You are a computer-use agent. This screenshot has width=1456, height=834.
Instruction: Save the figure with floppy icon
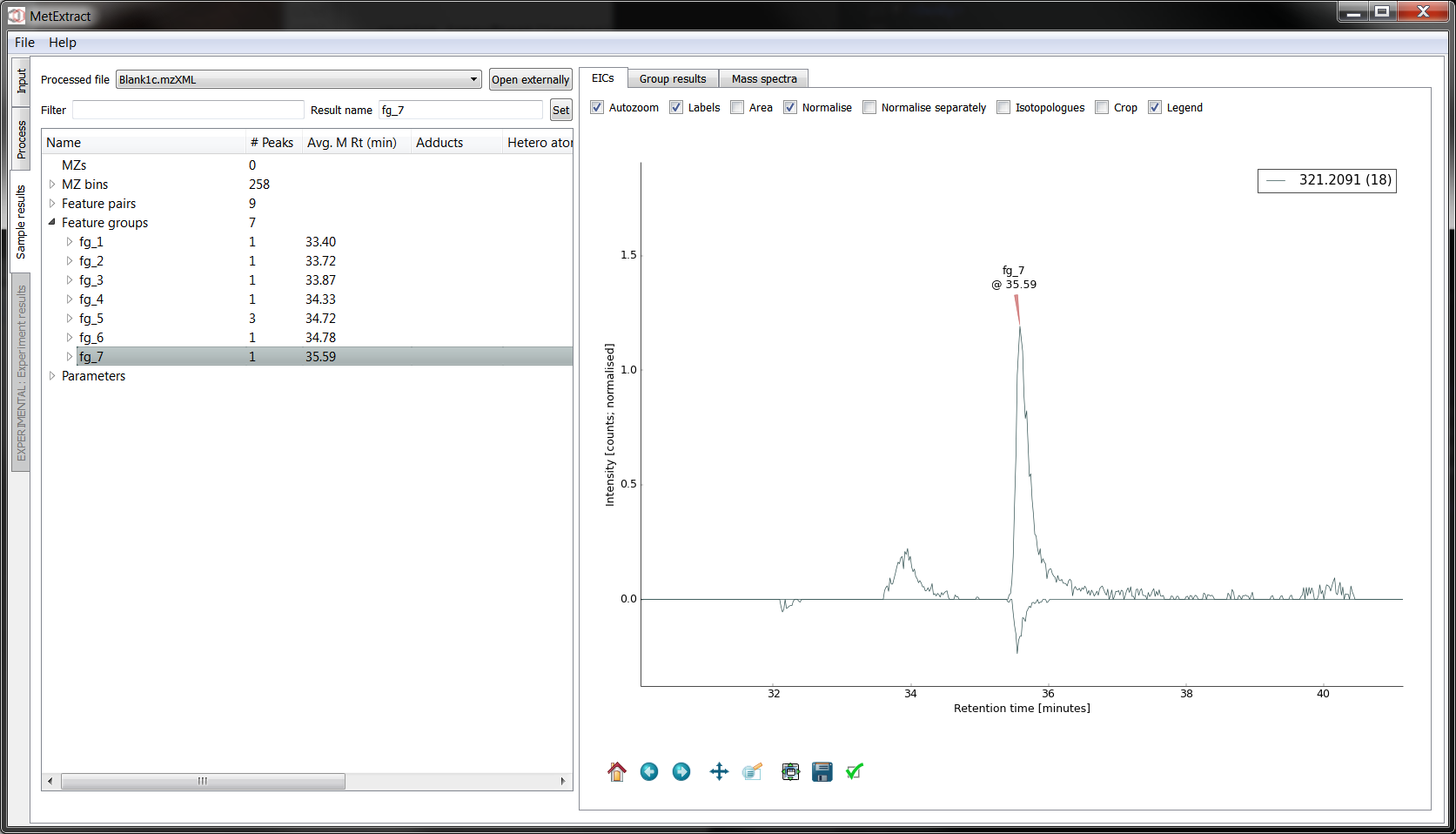tap(822, 771)
